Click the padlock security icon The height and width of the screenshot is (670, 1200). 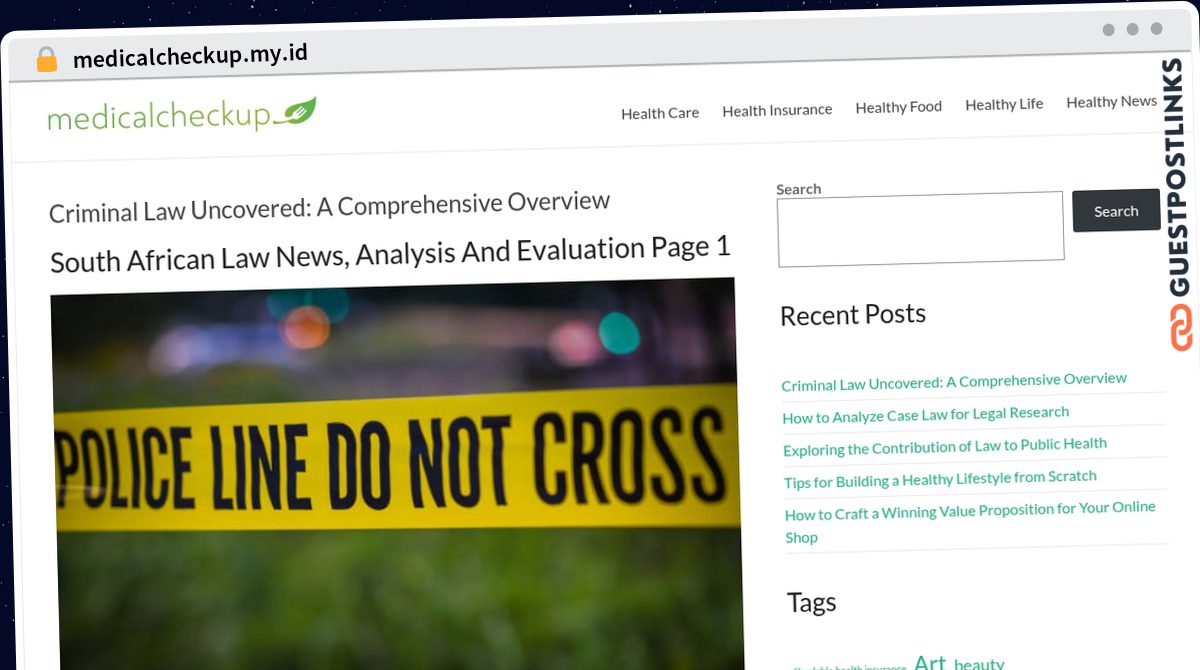point(46,60)
